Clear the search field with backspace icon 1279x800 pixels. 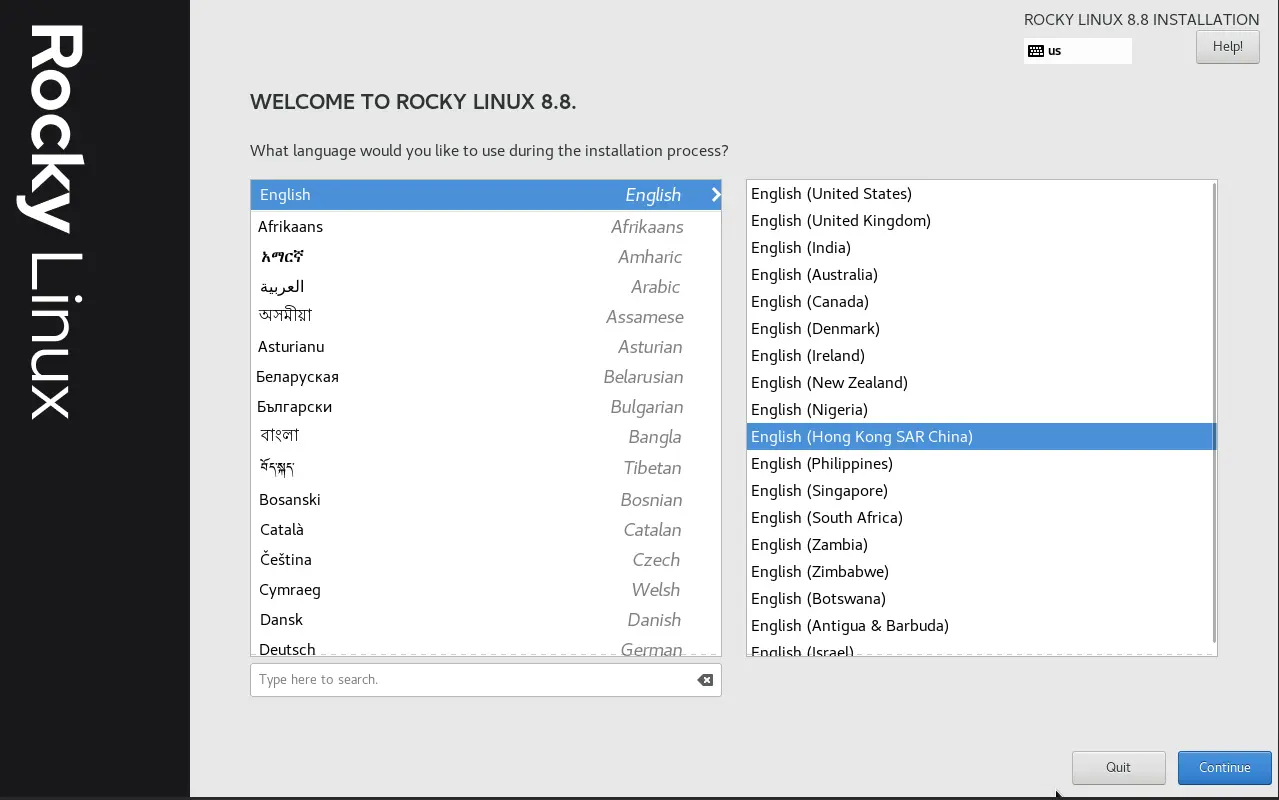705,680
